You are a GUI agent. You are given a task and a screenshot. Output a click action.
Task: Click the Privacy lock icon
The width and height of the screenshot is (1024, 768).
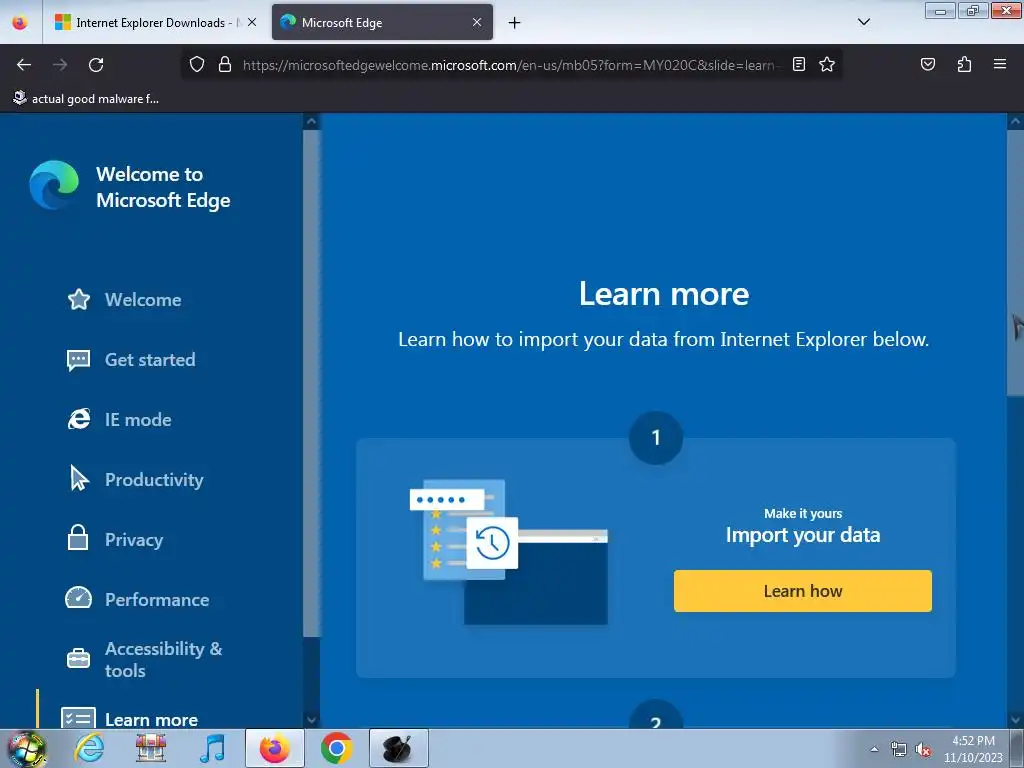coord(78,537)
